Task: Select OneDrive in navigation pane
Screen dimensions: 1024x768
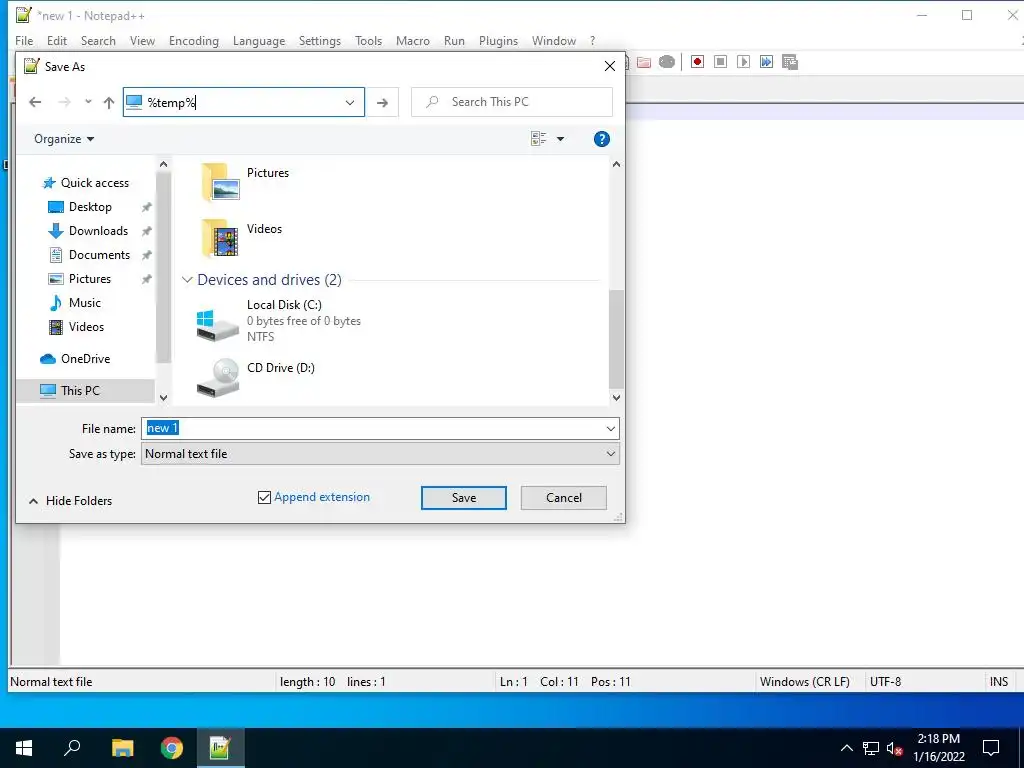Action: click(75, 359)
